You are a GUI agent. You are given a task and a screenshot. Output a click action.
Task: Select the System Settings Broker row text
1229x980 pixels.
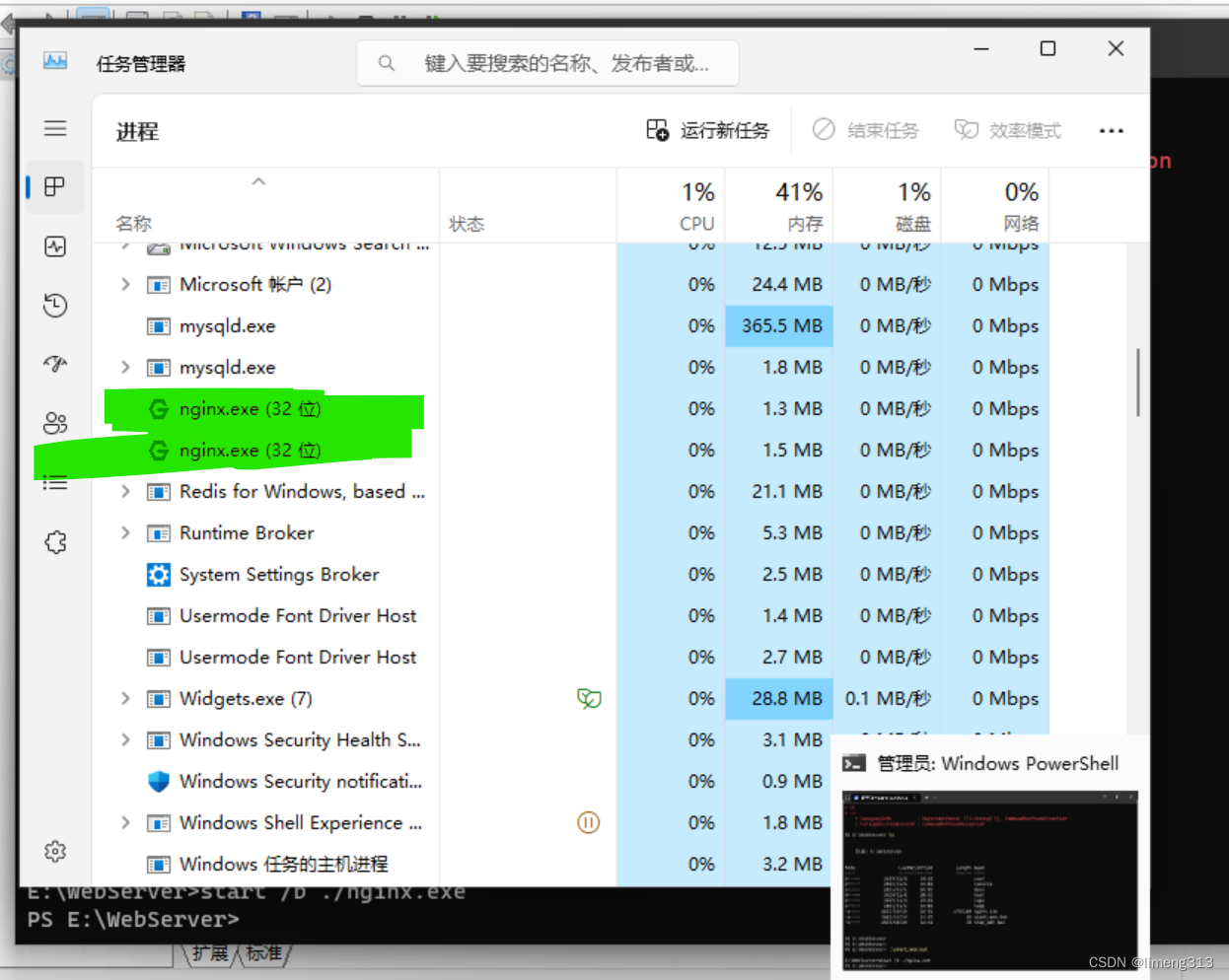tap(279, 574)
